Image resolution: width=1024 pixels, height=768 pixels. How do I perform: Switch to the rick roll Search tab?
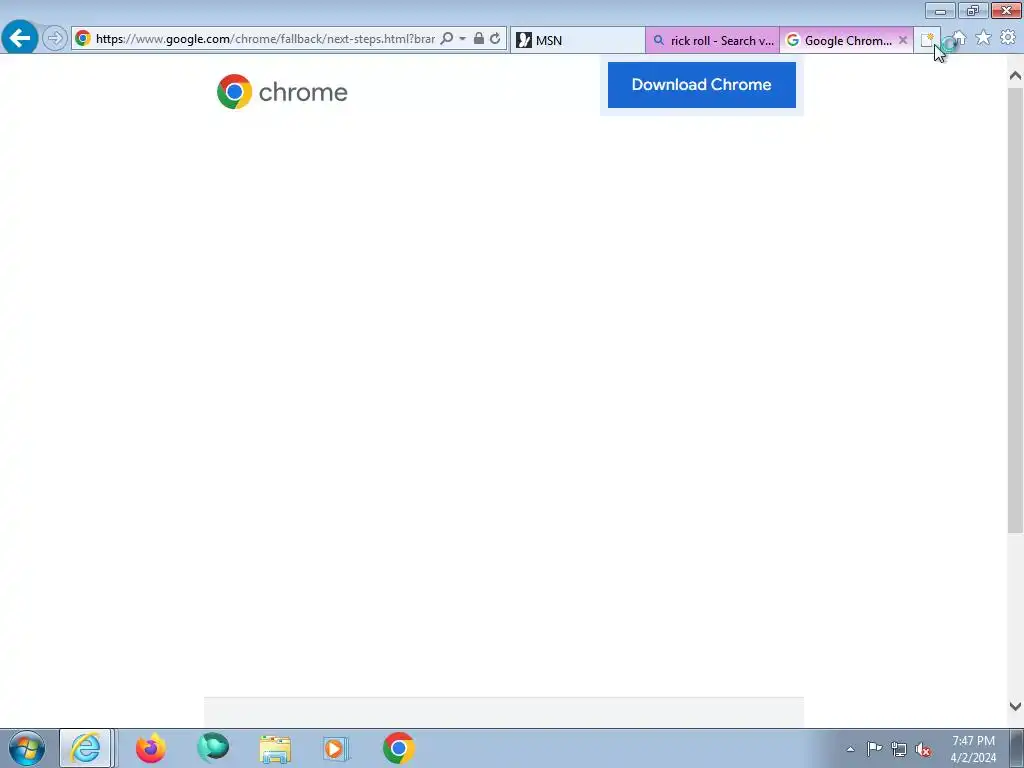(x=712, y=40)
